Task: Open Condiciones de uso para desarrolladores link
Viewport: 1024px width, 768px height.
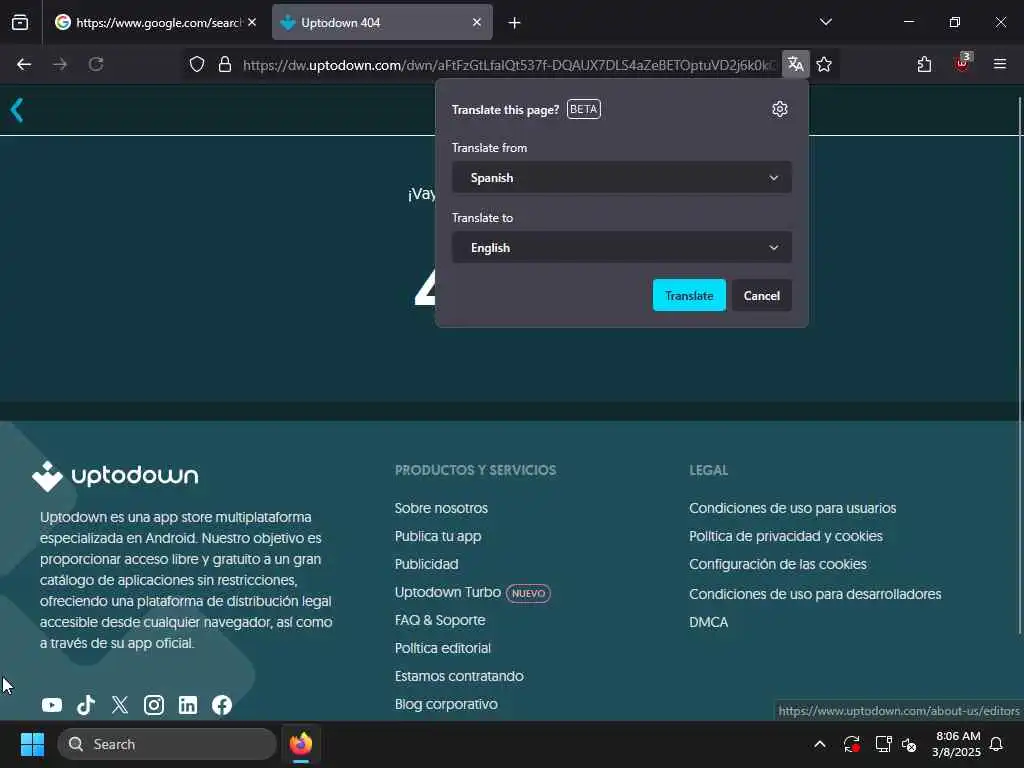Action: click(815, 594)
